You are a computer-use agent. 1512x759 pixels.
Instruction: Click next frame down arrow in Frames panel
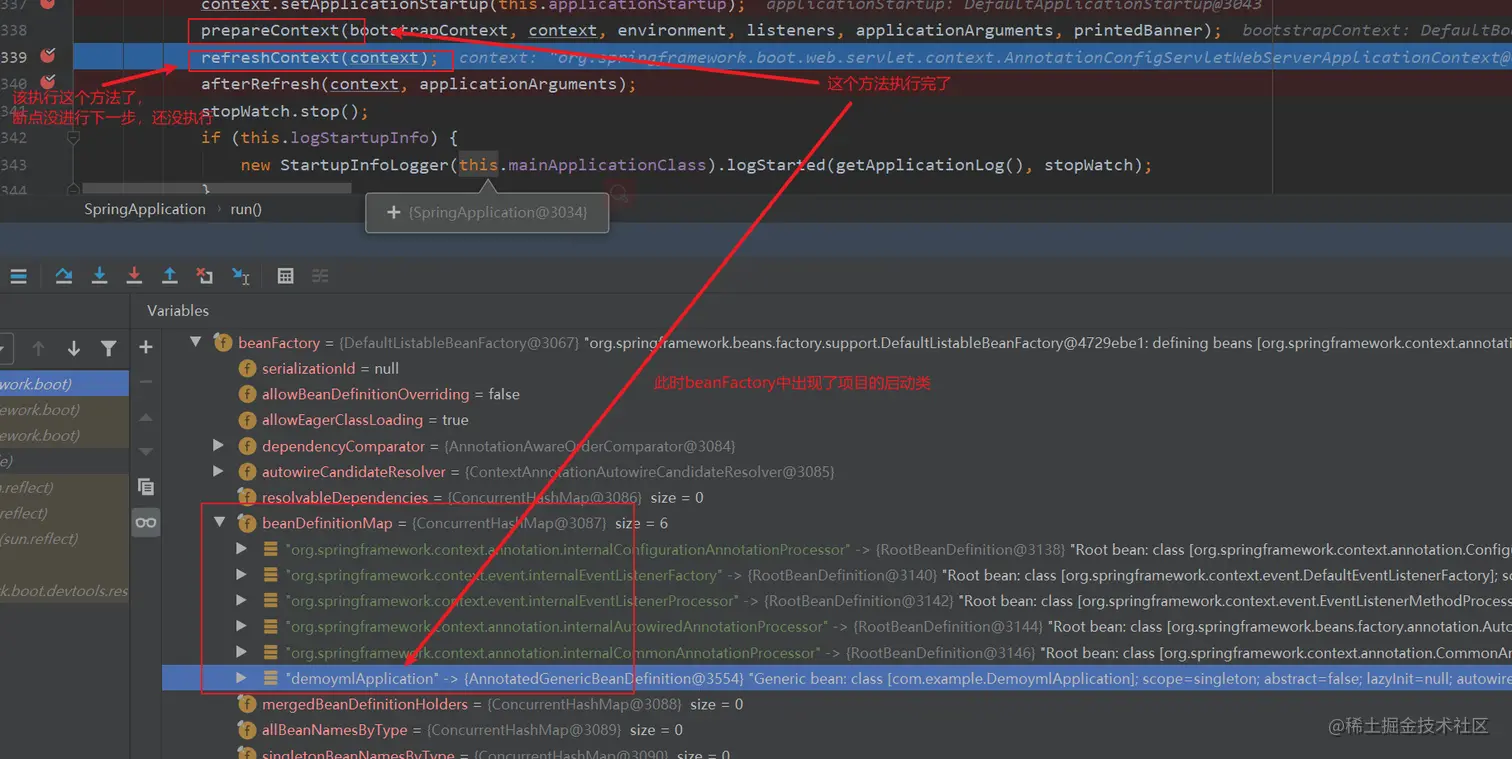[x=73, y=348]
